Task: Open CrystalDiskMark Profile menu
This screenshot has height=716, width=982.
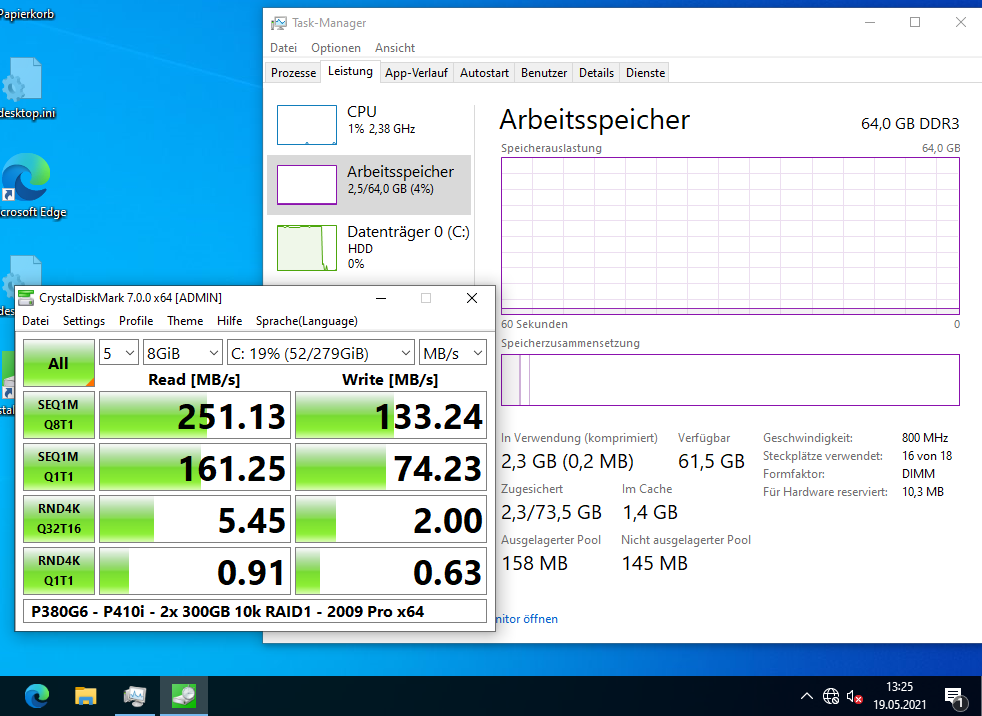Action: pyautogui.click(x=136, y=321)
